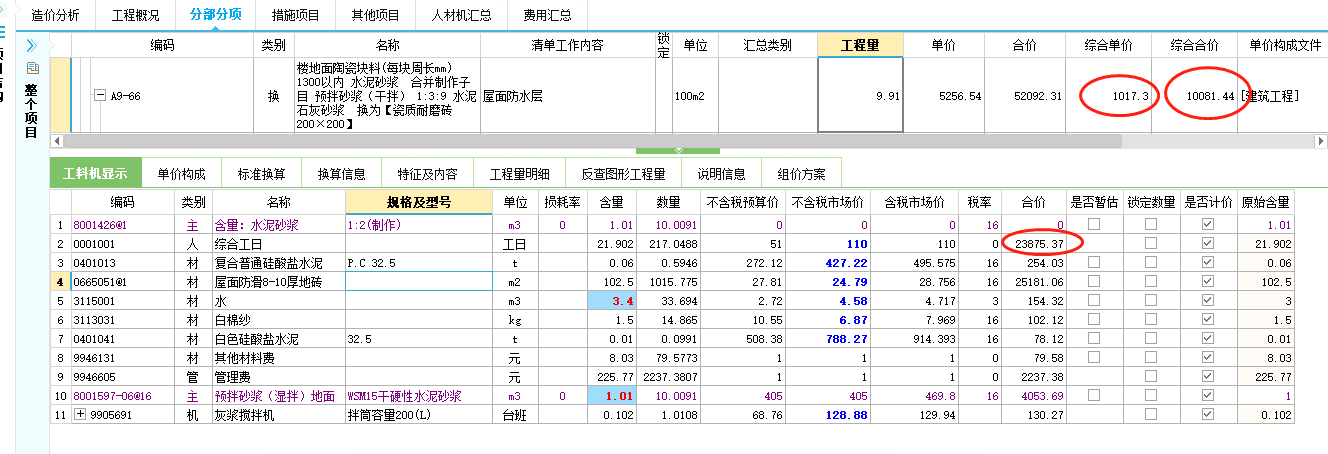Open the 反查图形工程量 tab
Screen dimensions: 1328x454
pos(624,173)
